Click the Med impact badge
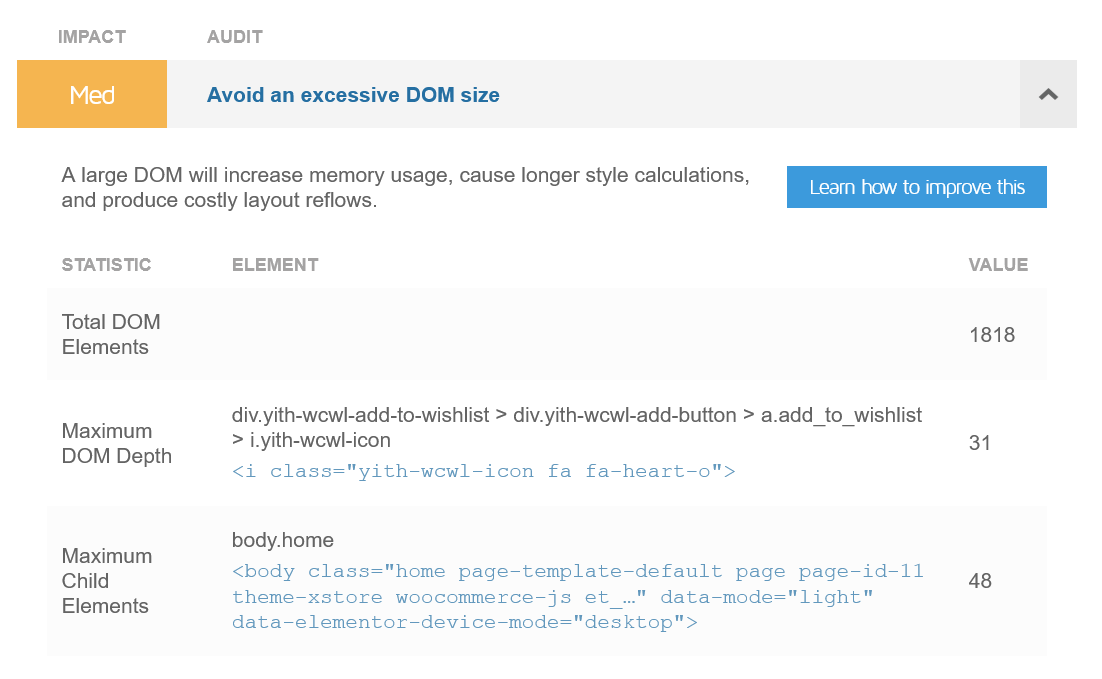 pos(92,94)
